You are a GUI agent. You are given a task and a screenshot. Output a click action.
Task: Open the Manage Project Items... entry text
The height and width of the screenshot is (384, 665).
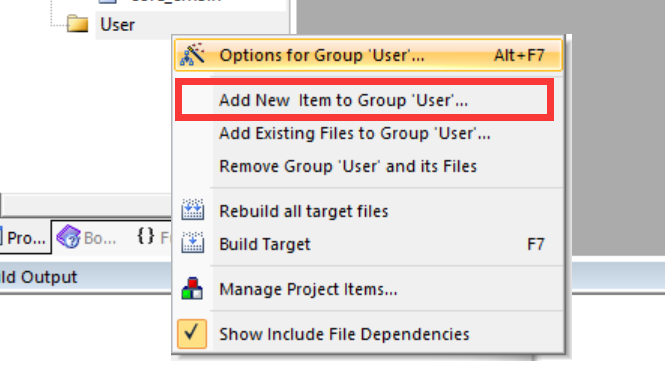[308, 289]
